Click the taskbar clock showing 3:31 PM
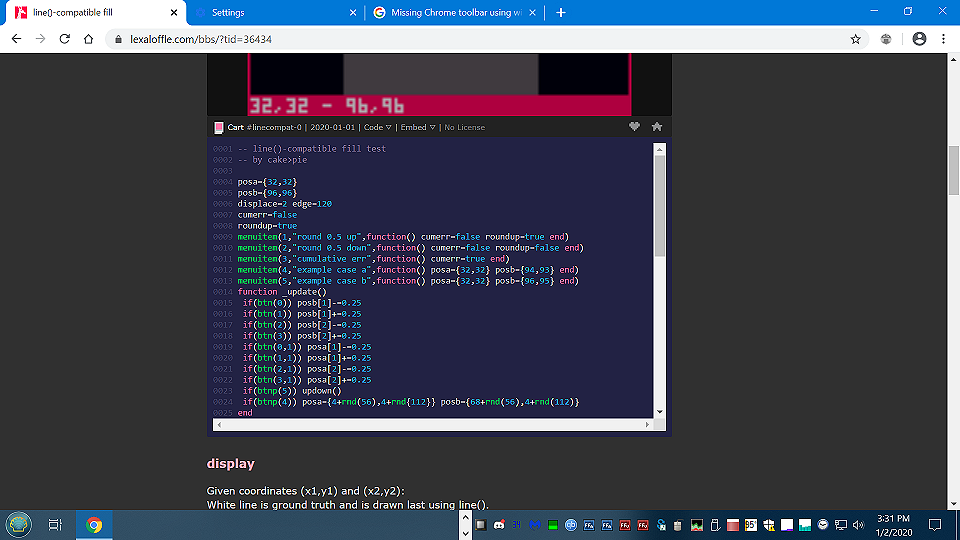This screenshot has height=540, width=960. pos(894,525)
